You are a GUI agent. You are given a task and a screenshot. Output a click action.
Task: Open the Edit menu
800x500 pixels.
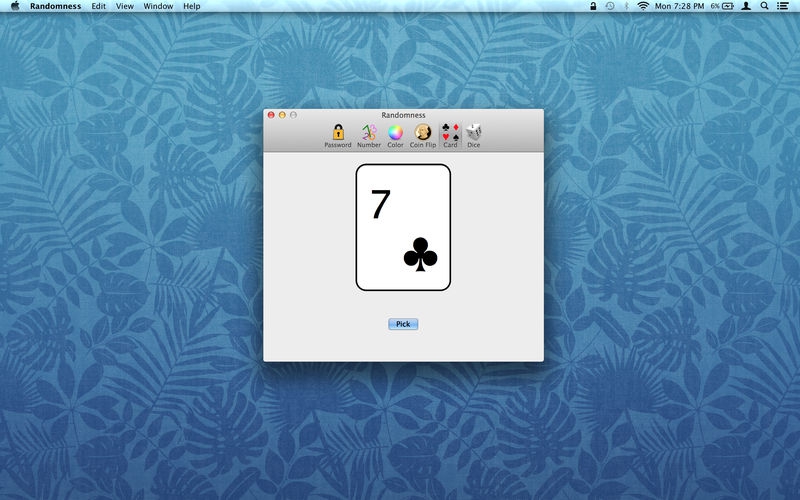[x=98, y=6]
